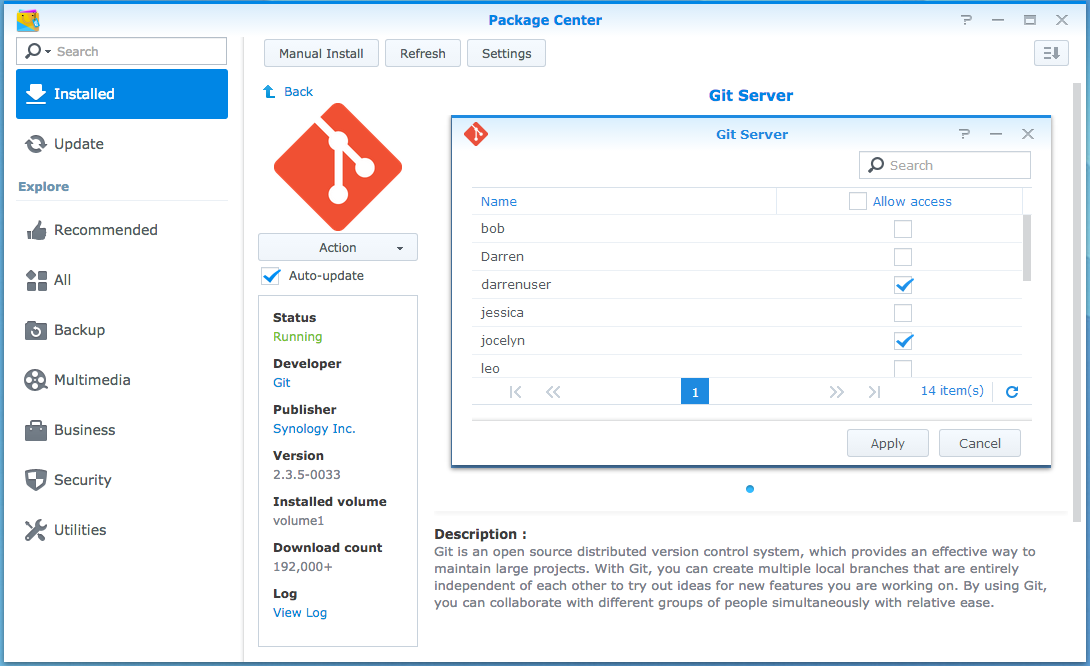The image size is (1090, 666).
Task: Browse Recommended packages
Action: tap(122, 230)
